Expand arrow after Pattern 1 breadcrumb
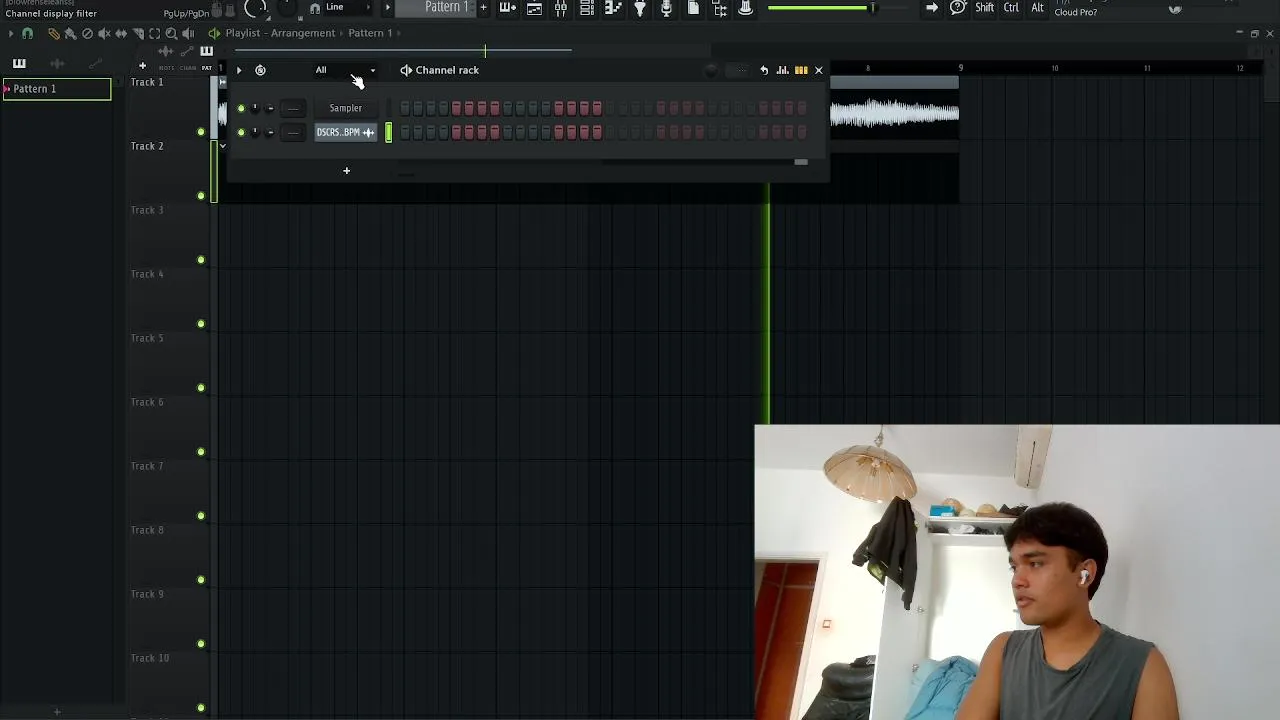The width and height of the screenshot is (1280, 720). (399, 33)
